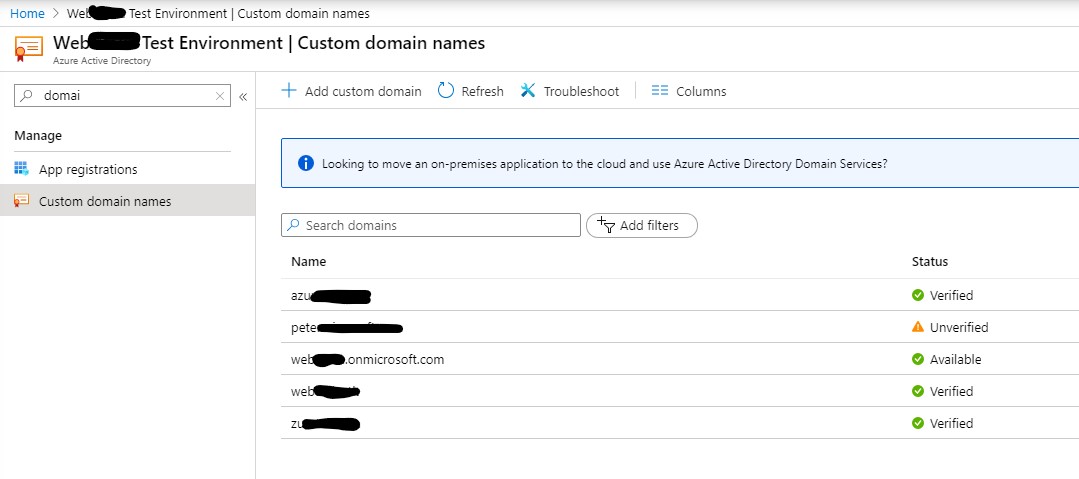Click the Unverified status text
This screenshot has width=1079, height=479.
(959, 328)
